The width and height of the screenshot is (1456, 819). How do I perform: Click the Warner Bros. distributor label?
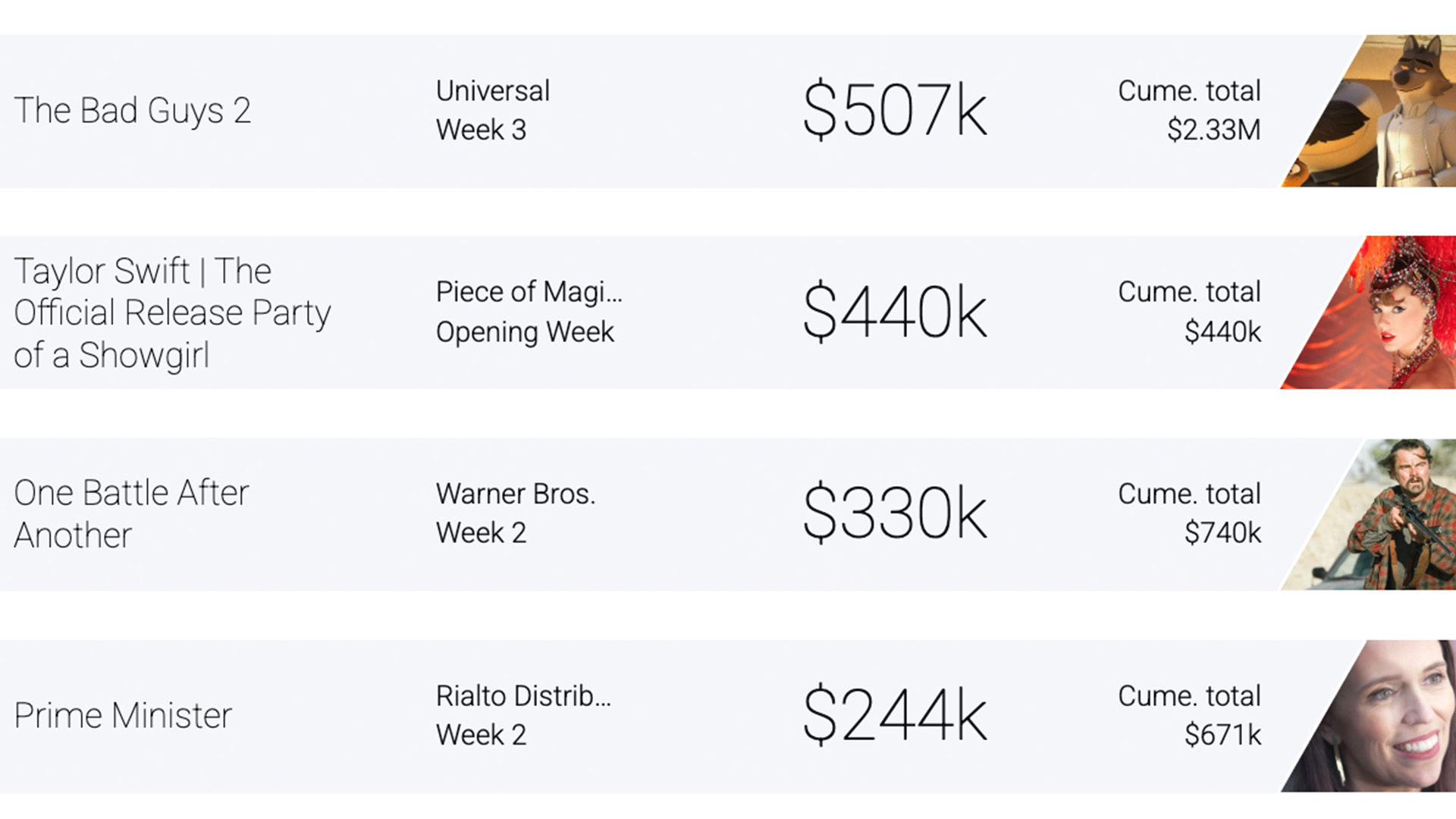pos(515,494)
